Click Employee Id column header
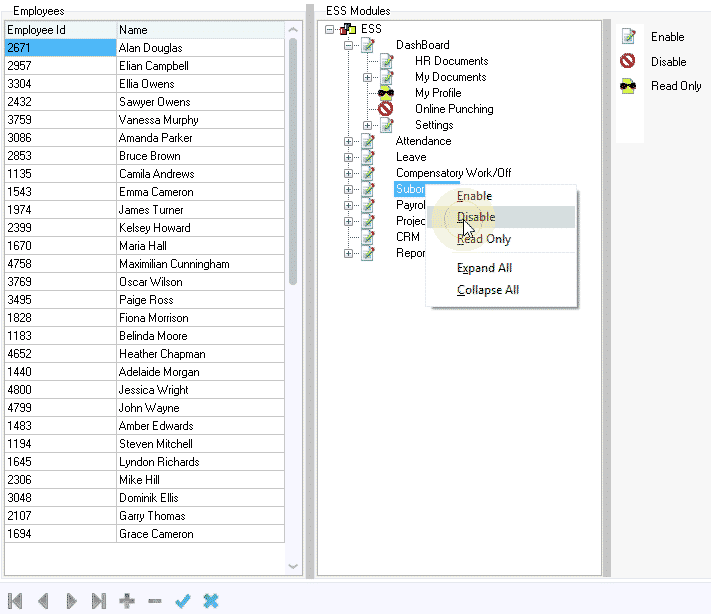711x614 pixels. 60,30
